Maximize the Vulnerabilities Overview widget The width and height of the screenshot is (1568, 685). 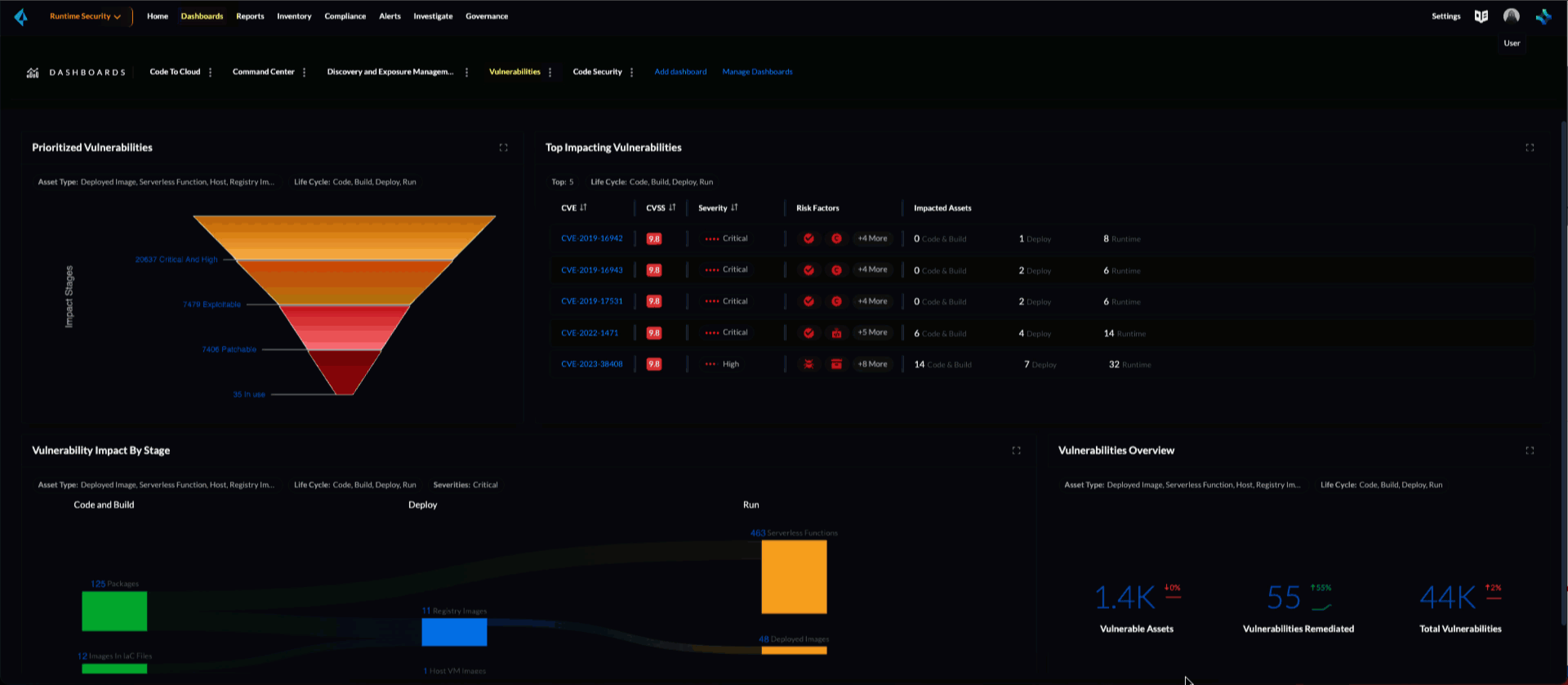click(1530, 451)
